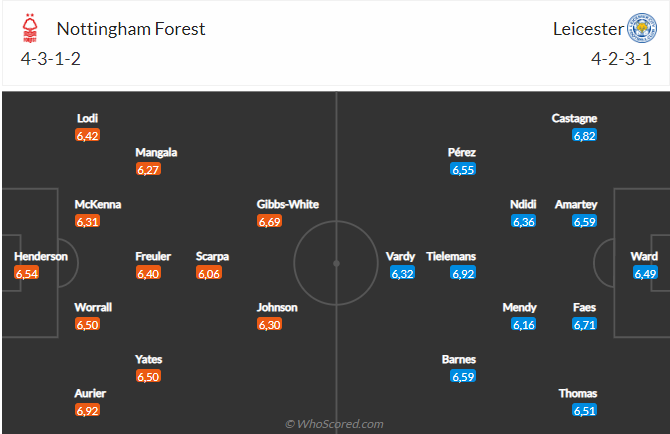Click the Leicester club crest
Viewport: 670px width, 434px height.
[x=640, y=28]
